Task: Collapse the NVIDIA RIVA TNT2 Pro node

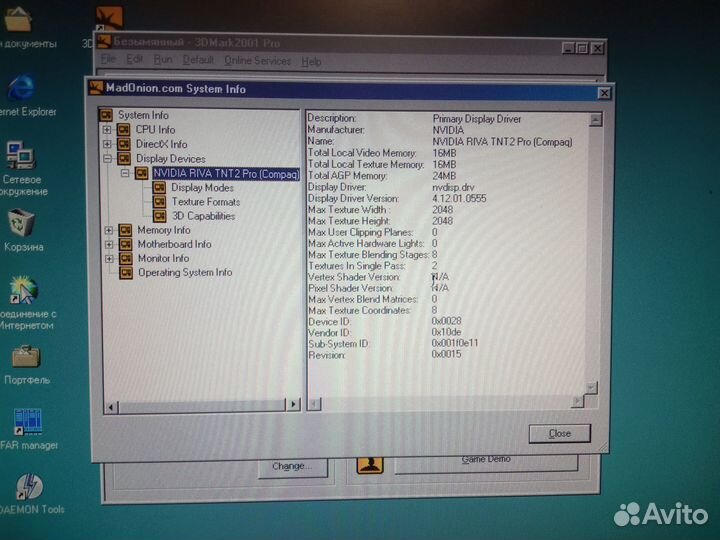Action: 124,174
